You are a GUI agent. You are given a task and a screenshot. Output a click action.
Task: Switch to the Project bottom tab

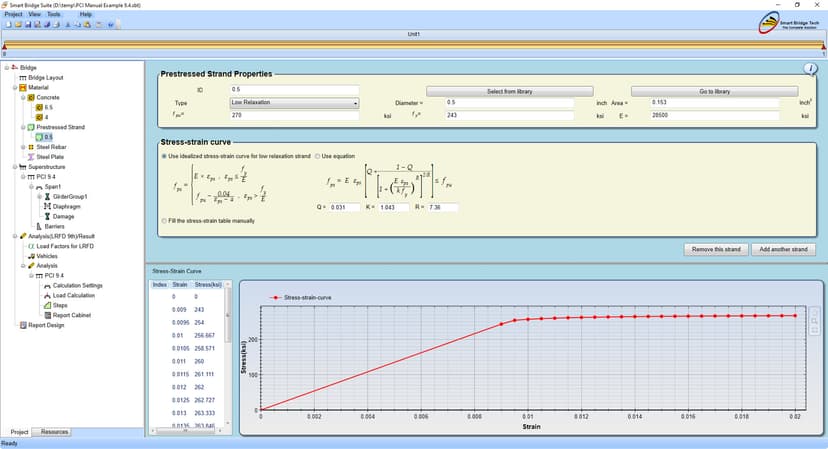click(x=20, y=432)
